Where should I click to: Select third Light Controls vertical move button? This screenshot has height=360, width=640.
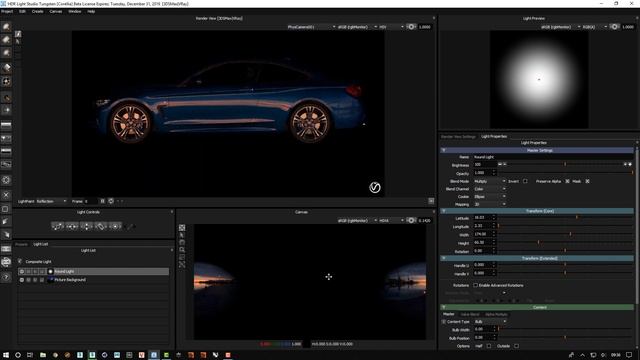tap(87, 226)
